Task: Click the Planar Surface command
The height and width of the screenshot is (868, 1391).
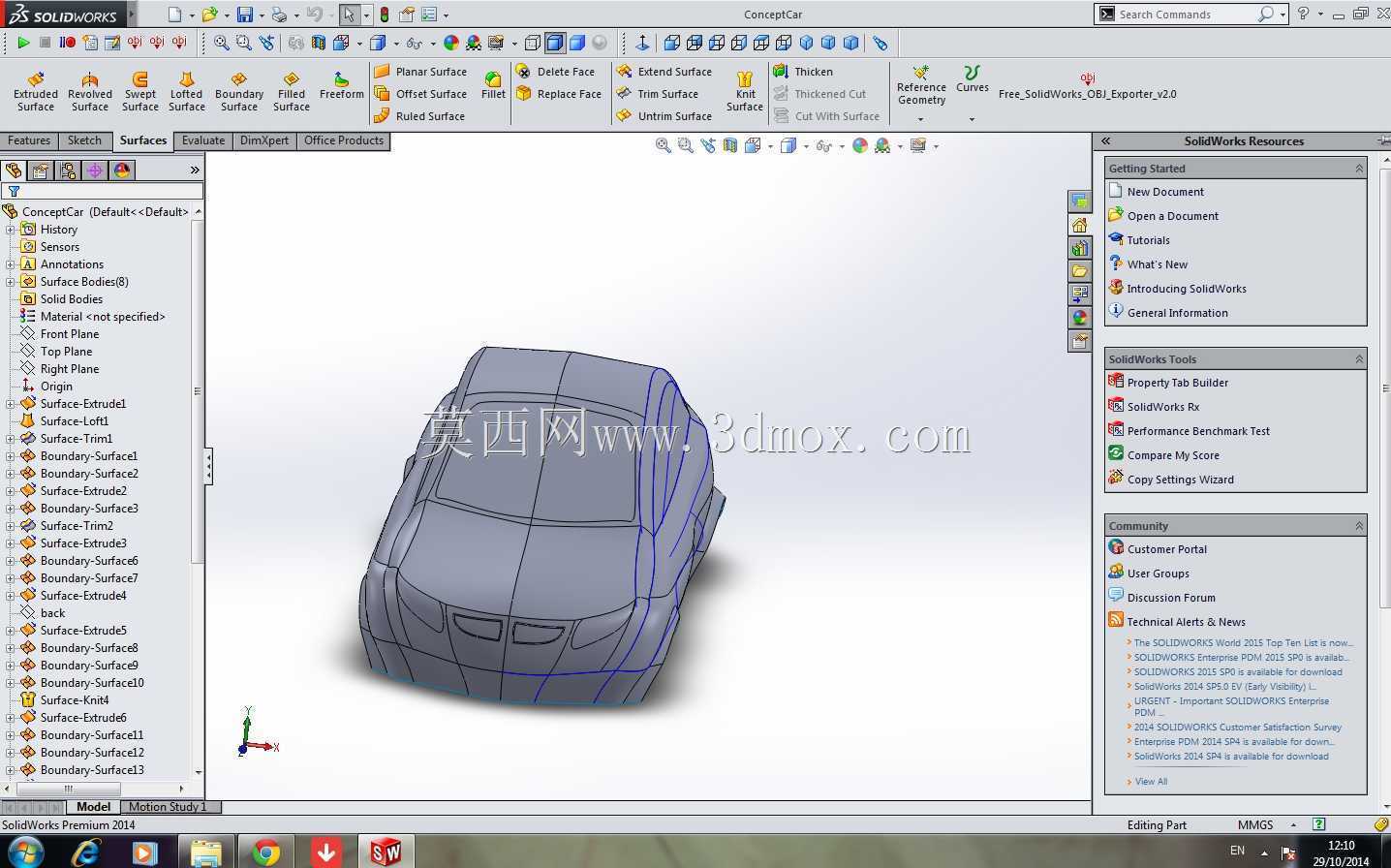Action: click(x=420, y=72)
